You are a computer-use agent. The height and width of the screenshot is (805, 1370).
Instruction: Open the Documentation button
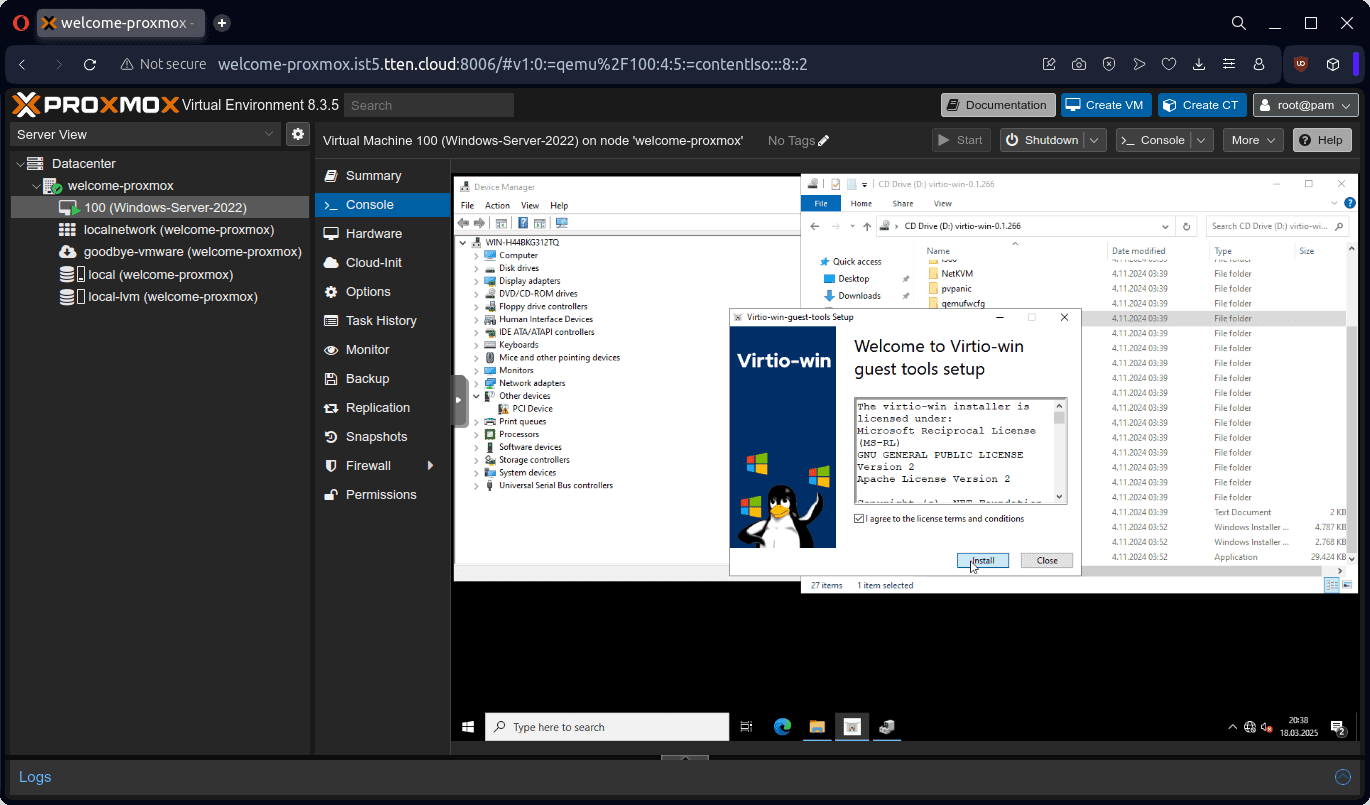pyautogui.click(x=997, y=105)
